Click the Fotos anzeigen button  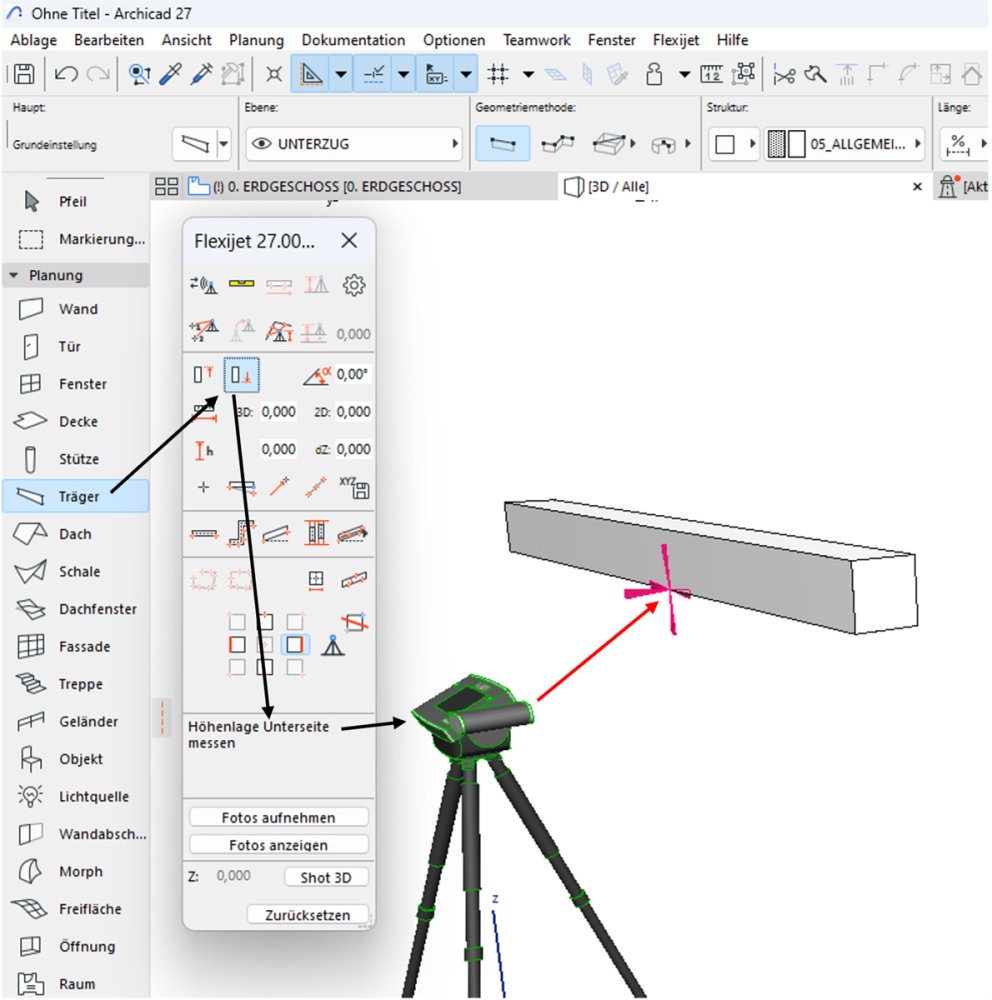point(279,845)
